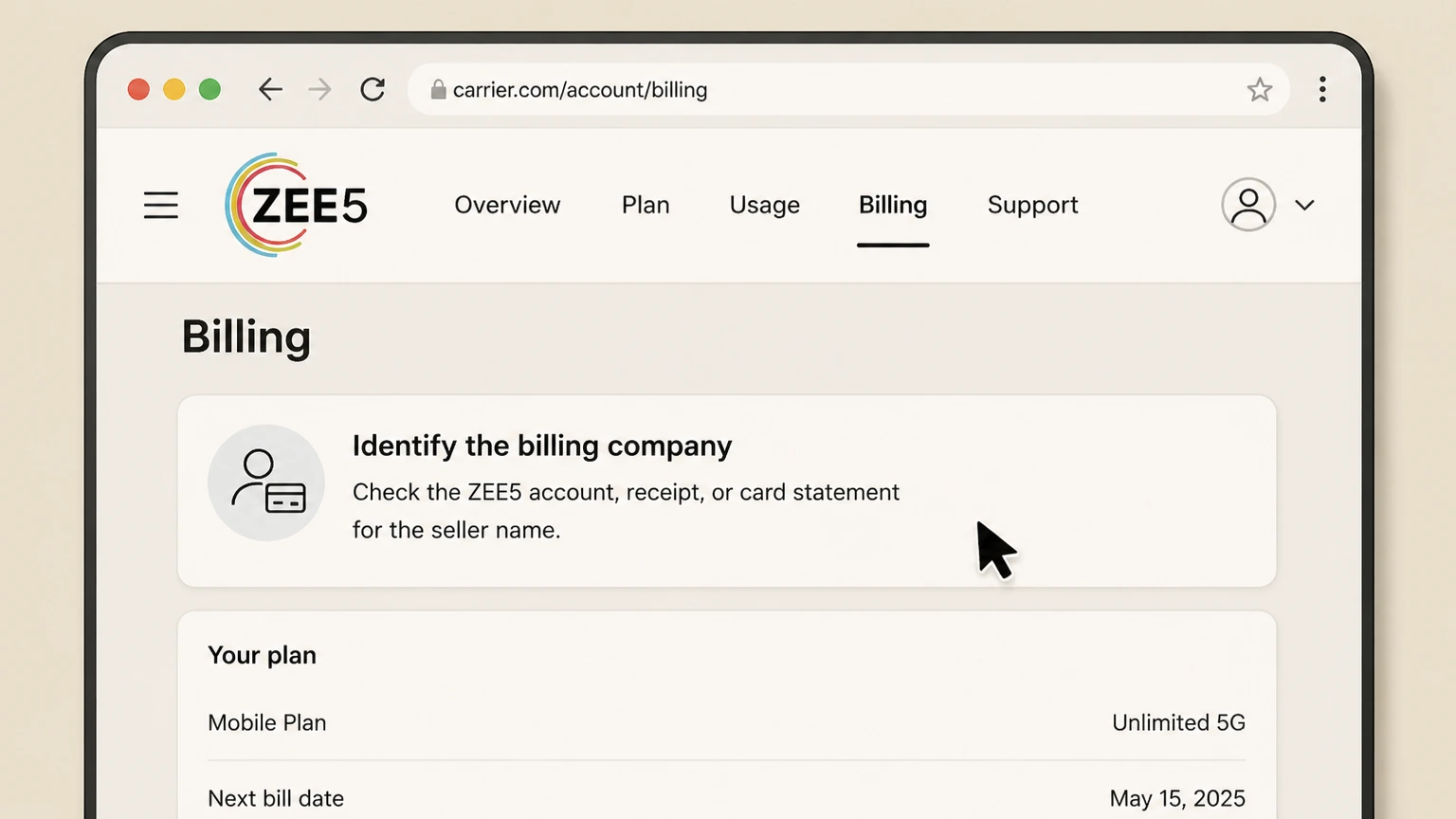This screenshot has height=819, width=1456.
Task: Reload the page
Action: (x=373, y=89)
